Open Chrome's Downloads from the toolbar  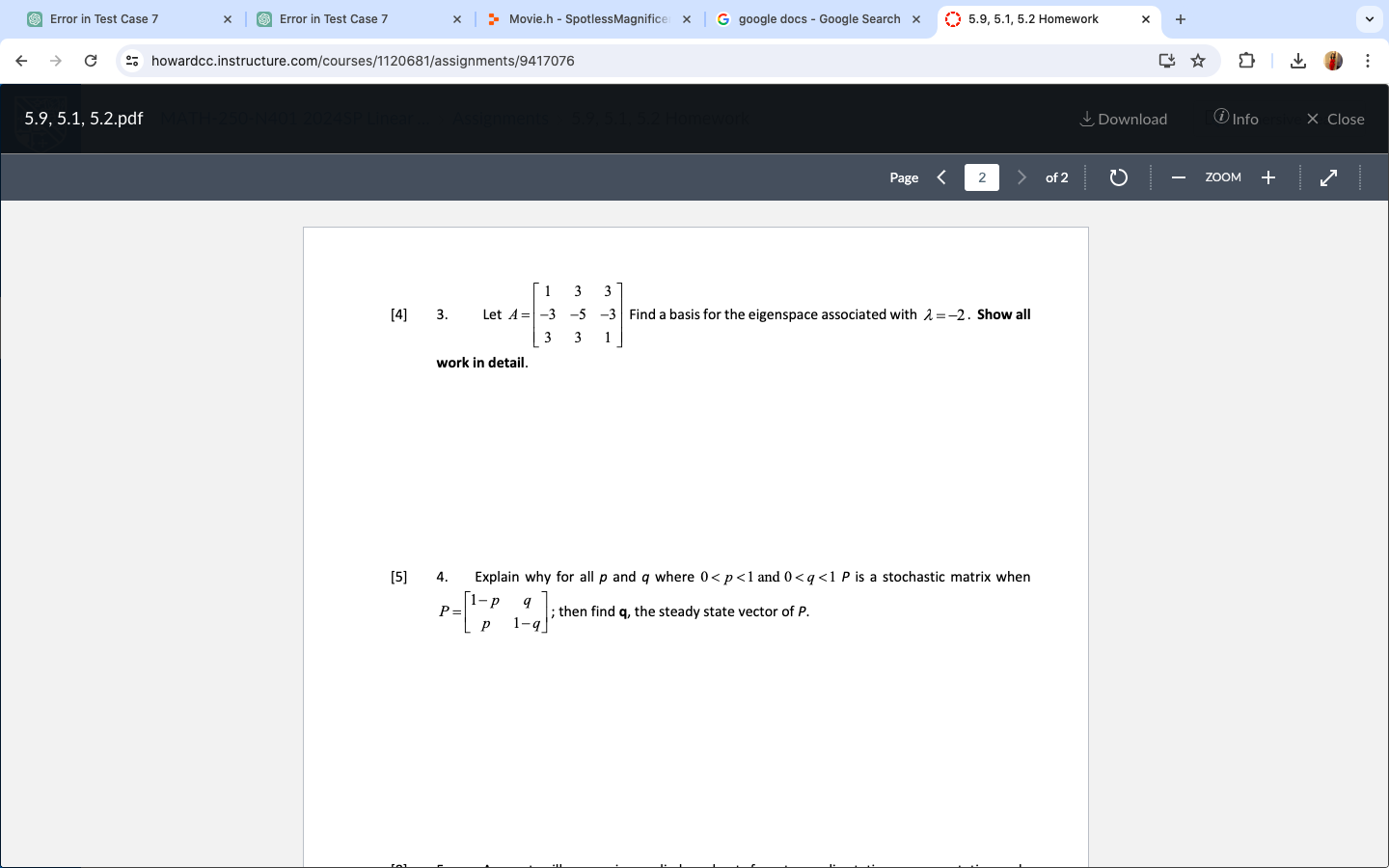pos(1298,61)
